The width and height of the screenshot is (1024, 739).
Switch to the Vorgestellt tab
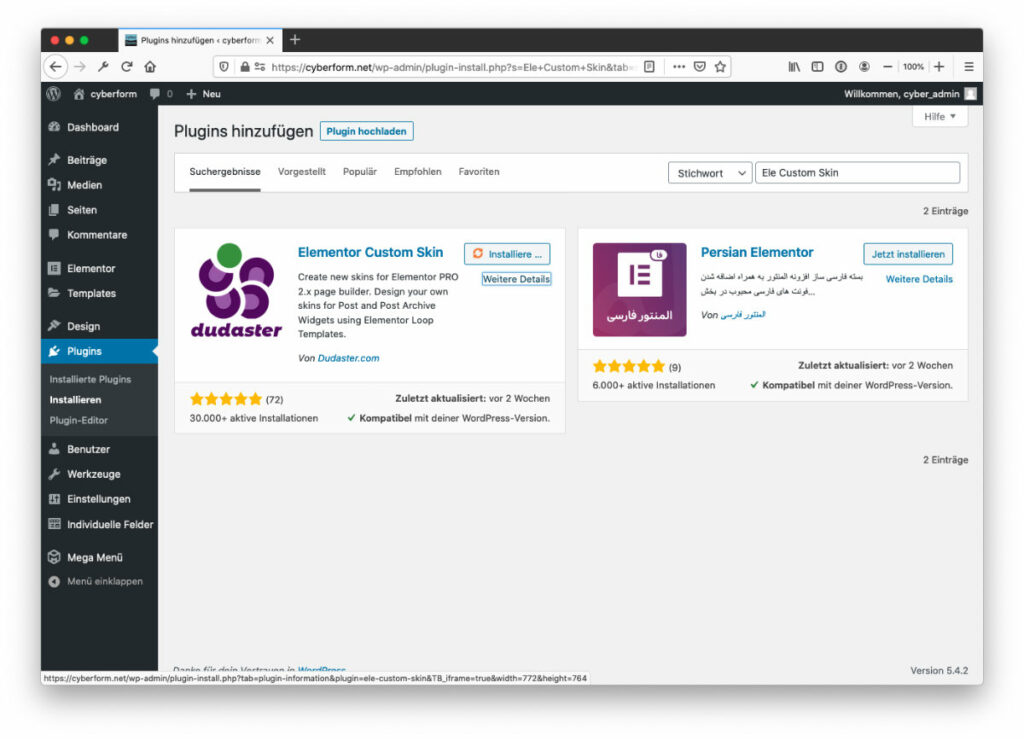[x=302, y=172]
